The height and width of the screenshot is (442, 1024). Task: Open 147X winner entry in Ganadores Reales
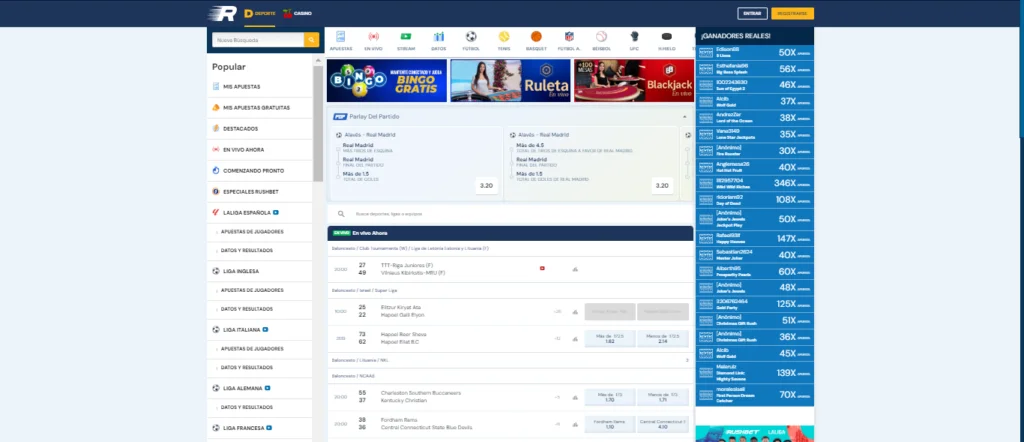tap(755, 238)
